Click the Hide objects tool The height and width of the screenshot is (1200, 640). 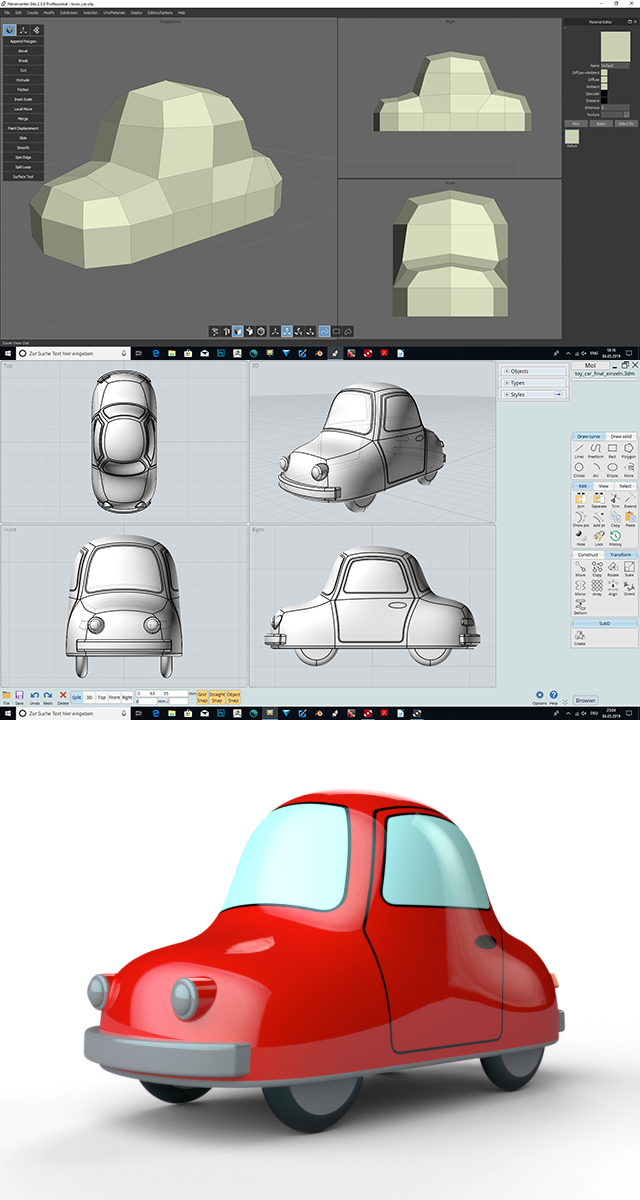tap(580, 539)
